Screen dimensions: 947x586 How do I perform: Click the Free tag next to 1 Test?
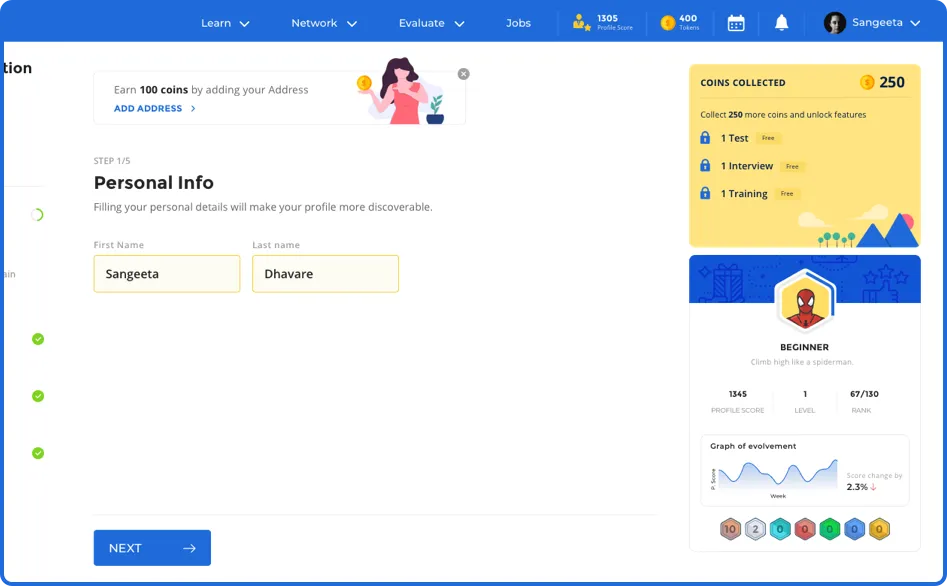768,138
